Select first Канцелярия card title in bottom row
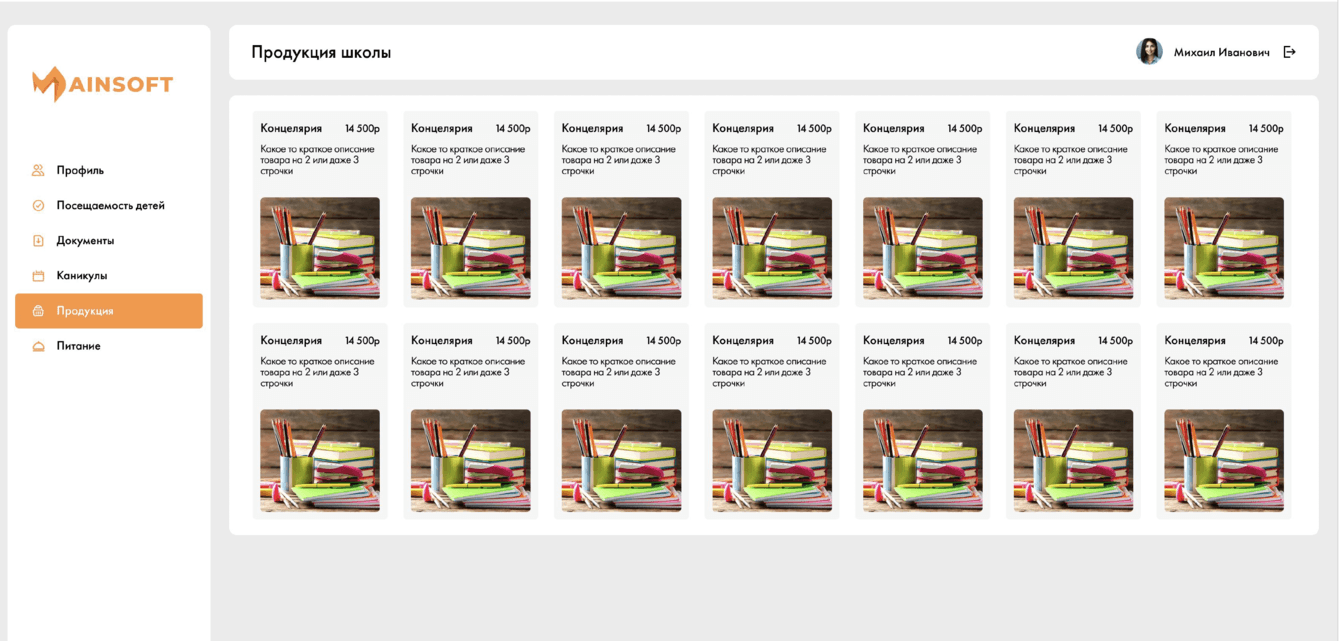The width and height of the screenshot is (1340, 641). tap(291, 341)
